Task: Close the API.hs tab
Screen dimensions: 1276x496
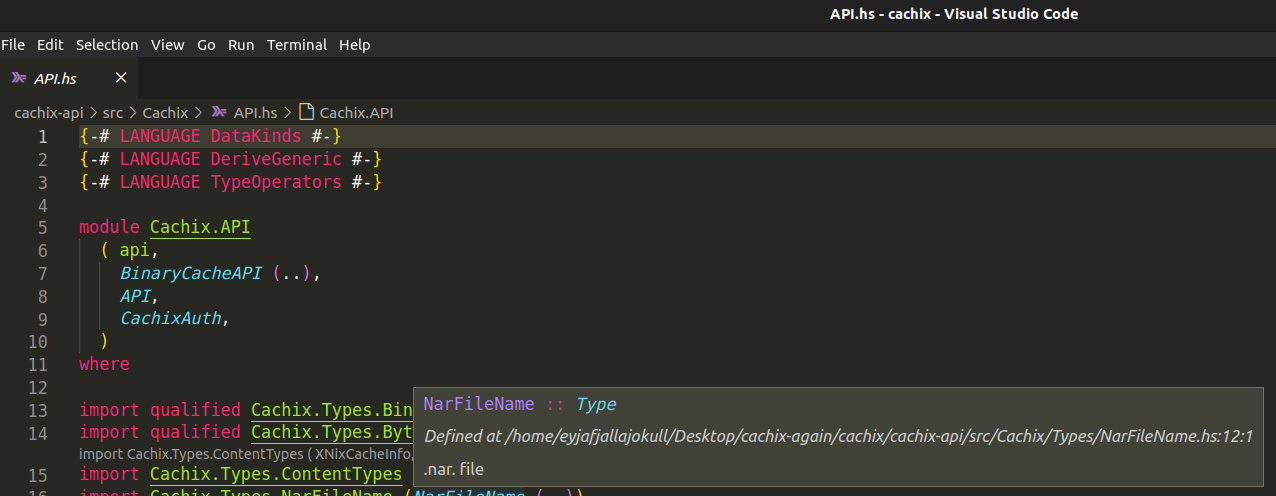Action: click(121, 78)
